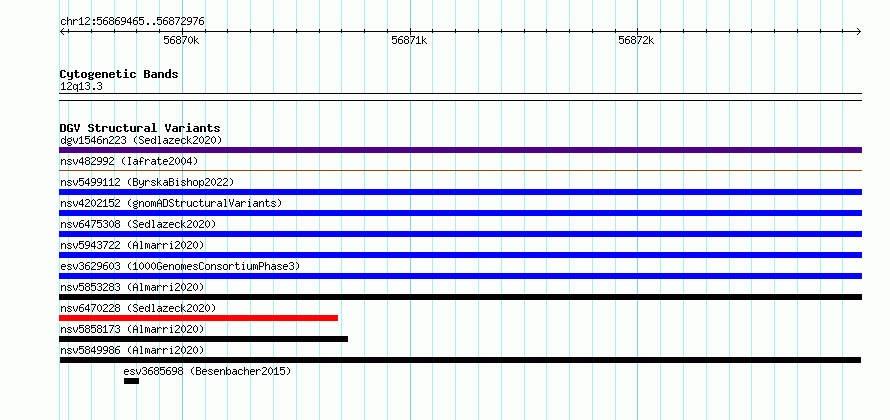Click the red nsv6470228 variant bar

coord(199,318)
